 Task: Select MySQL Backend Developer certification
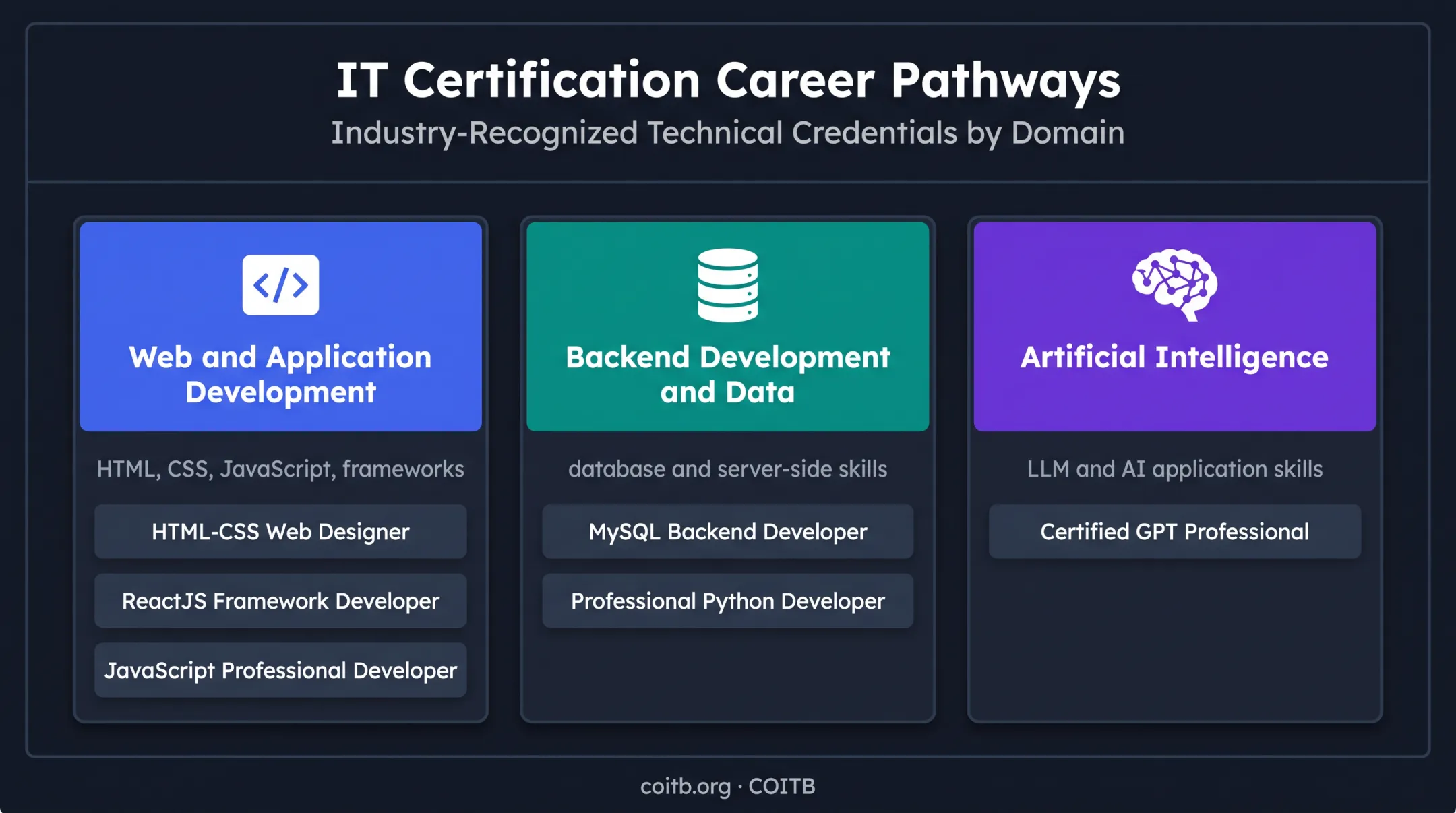point(727,531)
